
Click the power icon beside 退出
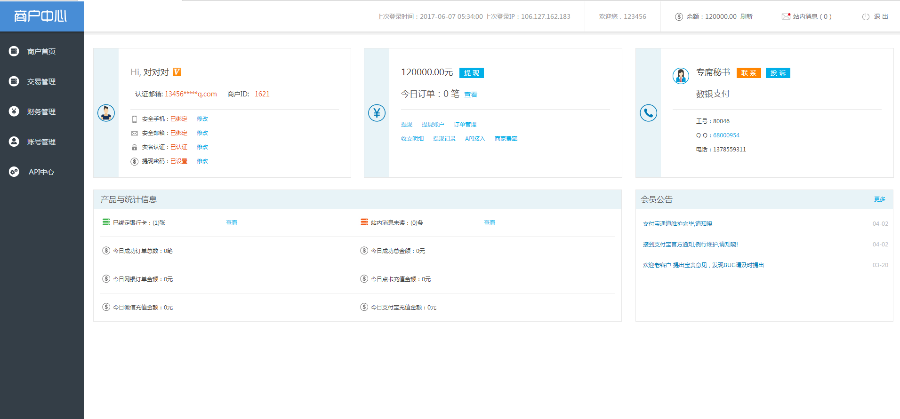tap(866, 17)
